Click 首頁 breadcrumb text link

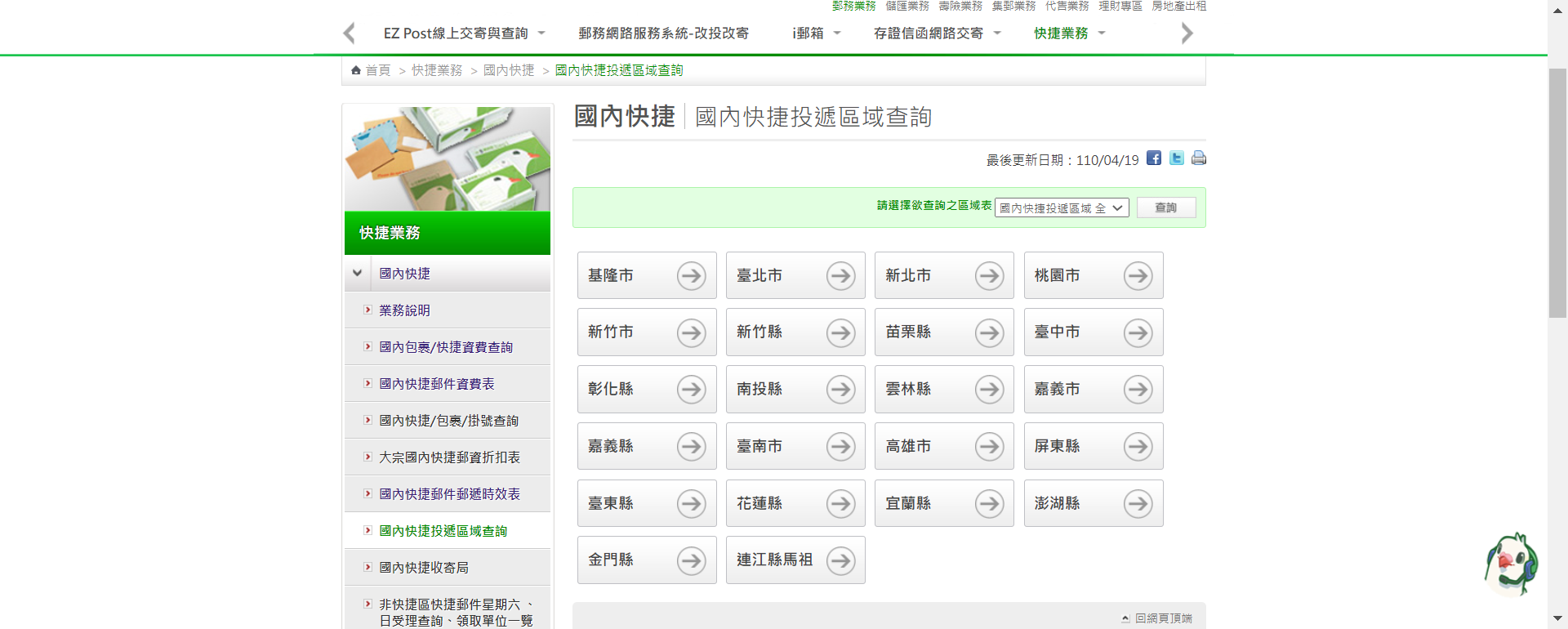[378, 70]
